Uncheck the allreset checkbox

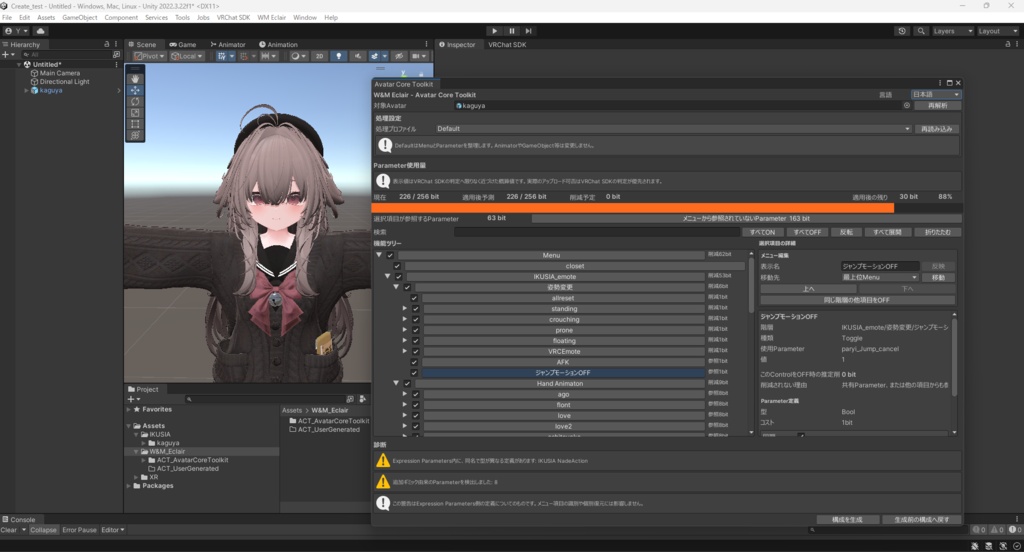414,298
